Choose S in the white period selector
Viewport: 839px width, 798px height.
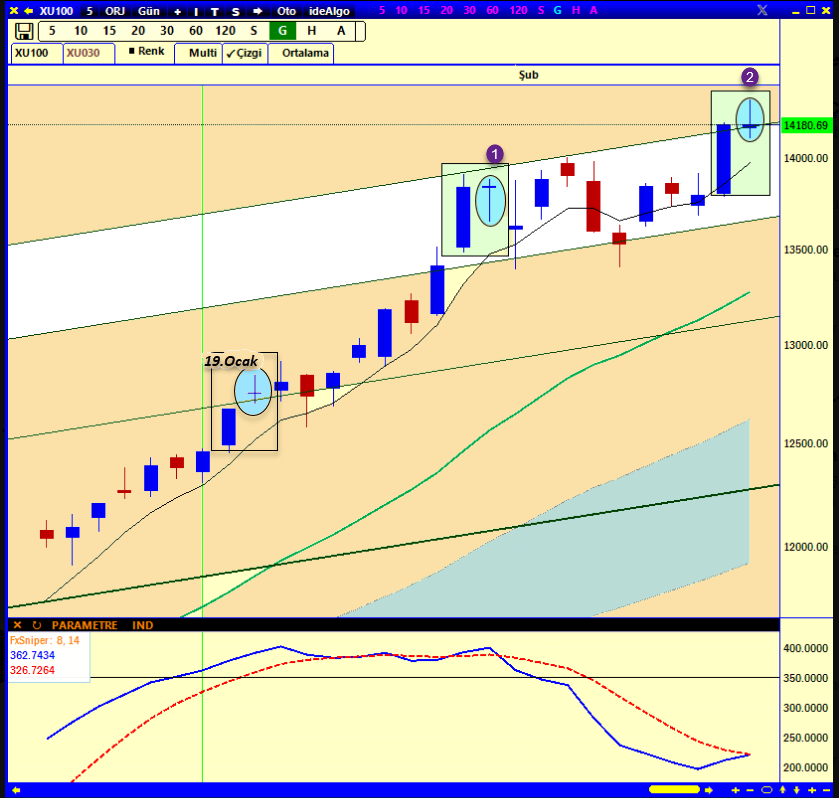[x=254, y=31]
